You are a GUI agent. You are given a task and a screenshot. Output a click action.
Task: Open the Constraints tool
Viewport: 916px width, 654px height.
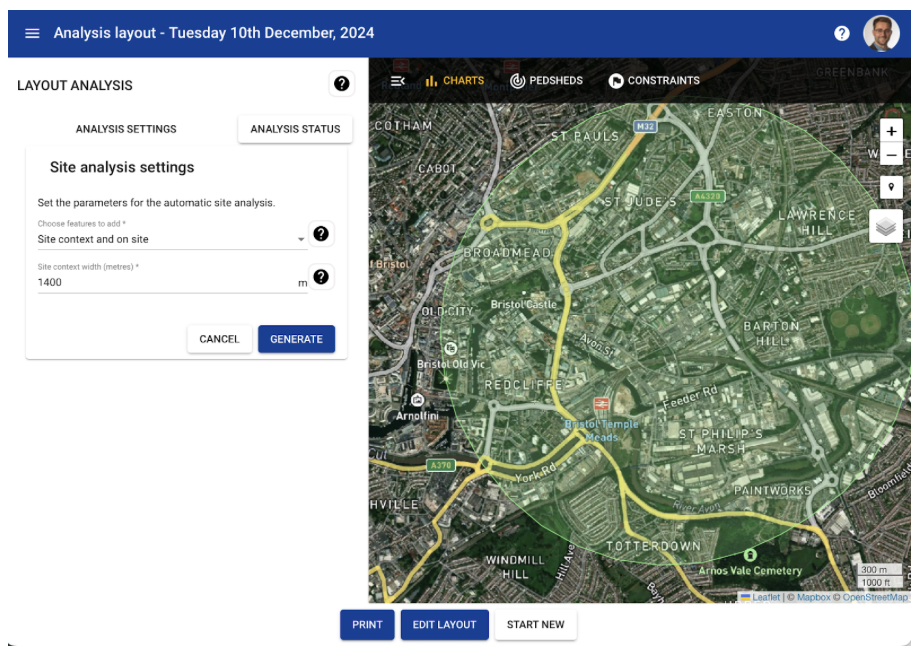point(654,81)
